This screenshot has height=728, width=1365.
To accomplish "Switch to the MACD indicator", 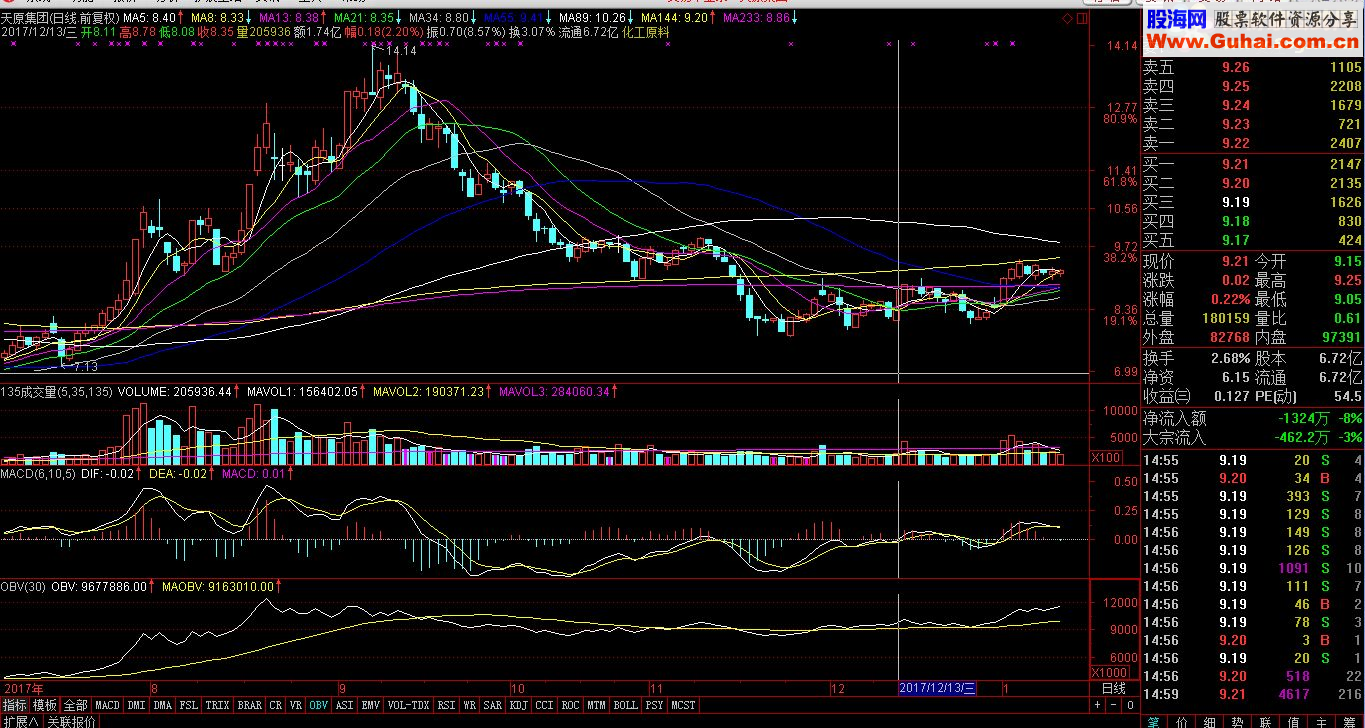I will (x=107, y=705).
